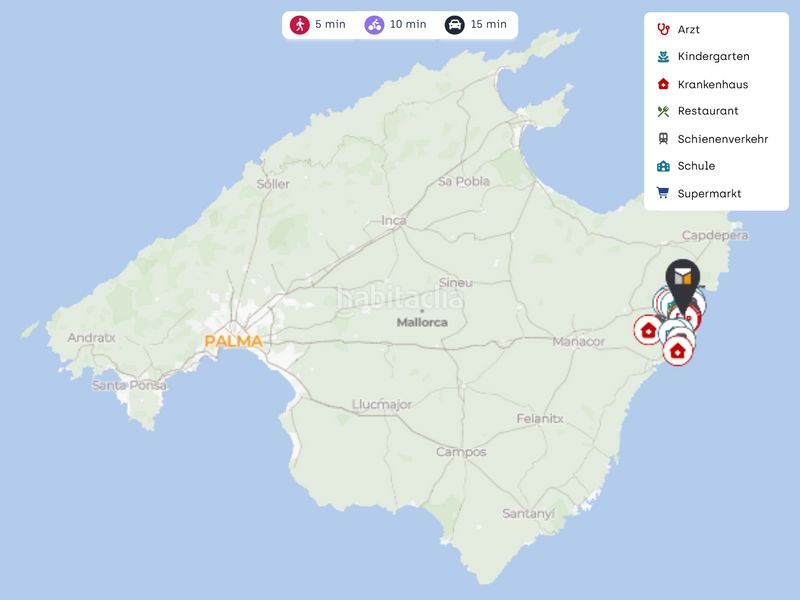The height and width of the screenshot is (600, 800).
Task: Click the southernmost hospital marker on coast
Action: point(678,351)
